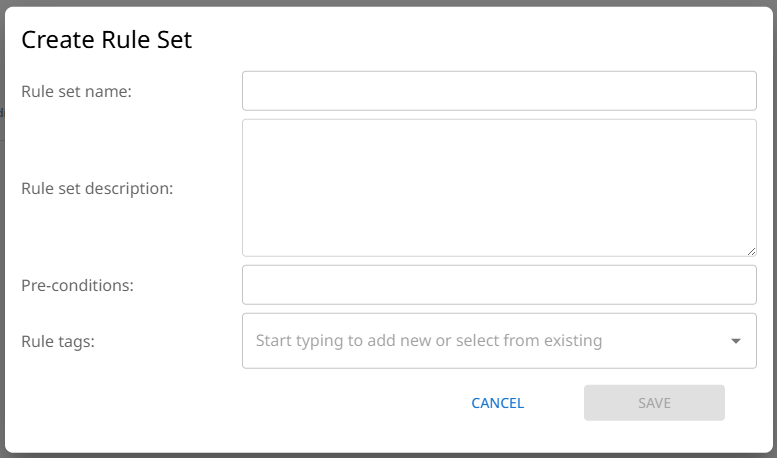The image size is (777, 458).
Task: Select the Pre-conditions input box
Action: [x=499, y=285]
